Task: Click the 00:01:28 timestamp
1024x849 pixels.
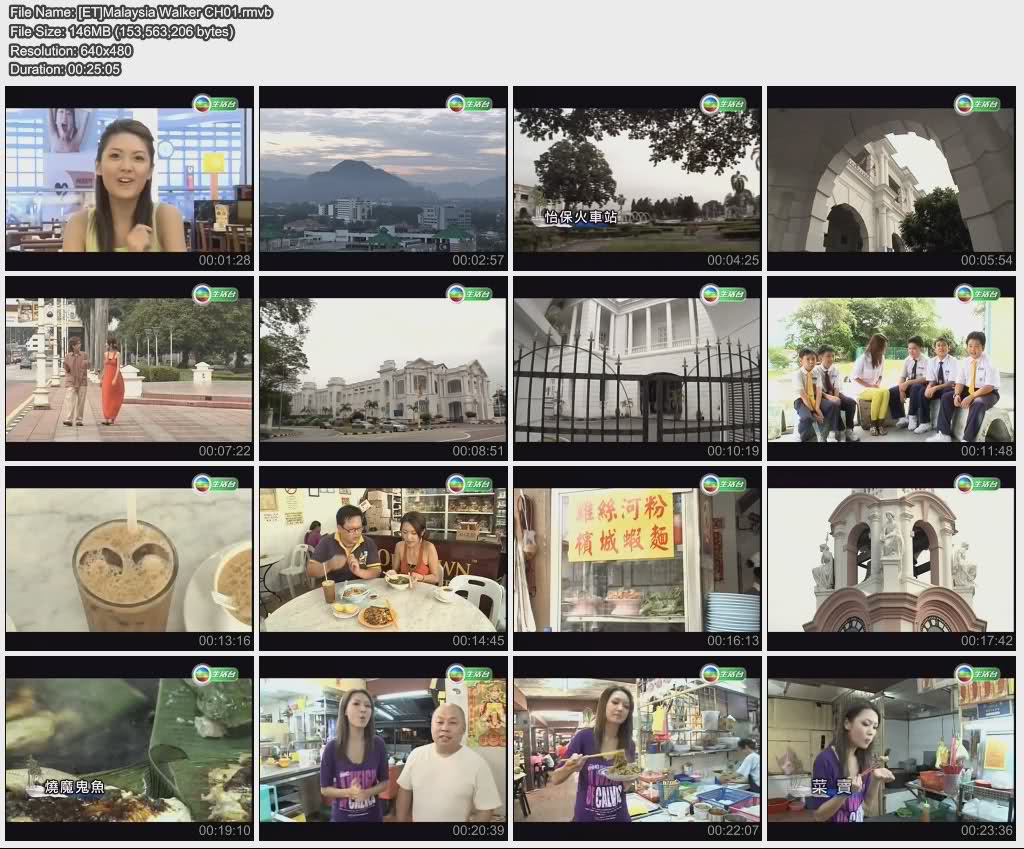Action: click(x=225, y=260)
